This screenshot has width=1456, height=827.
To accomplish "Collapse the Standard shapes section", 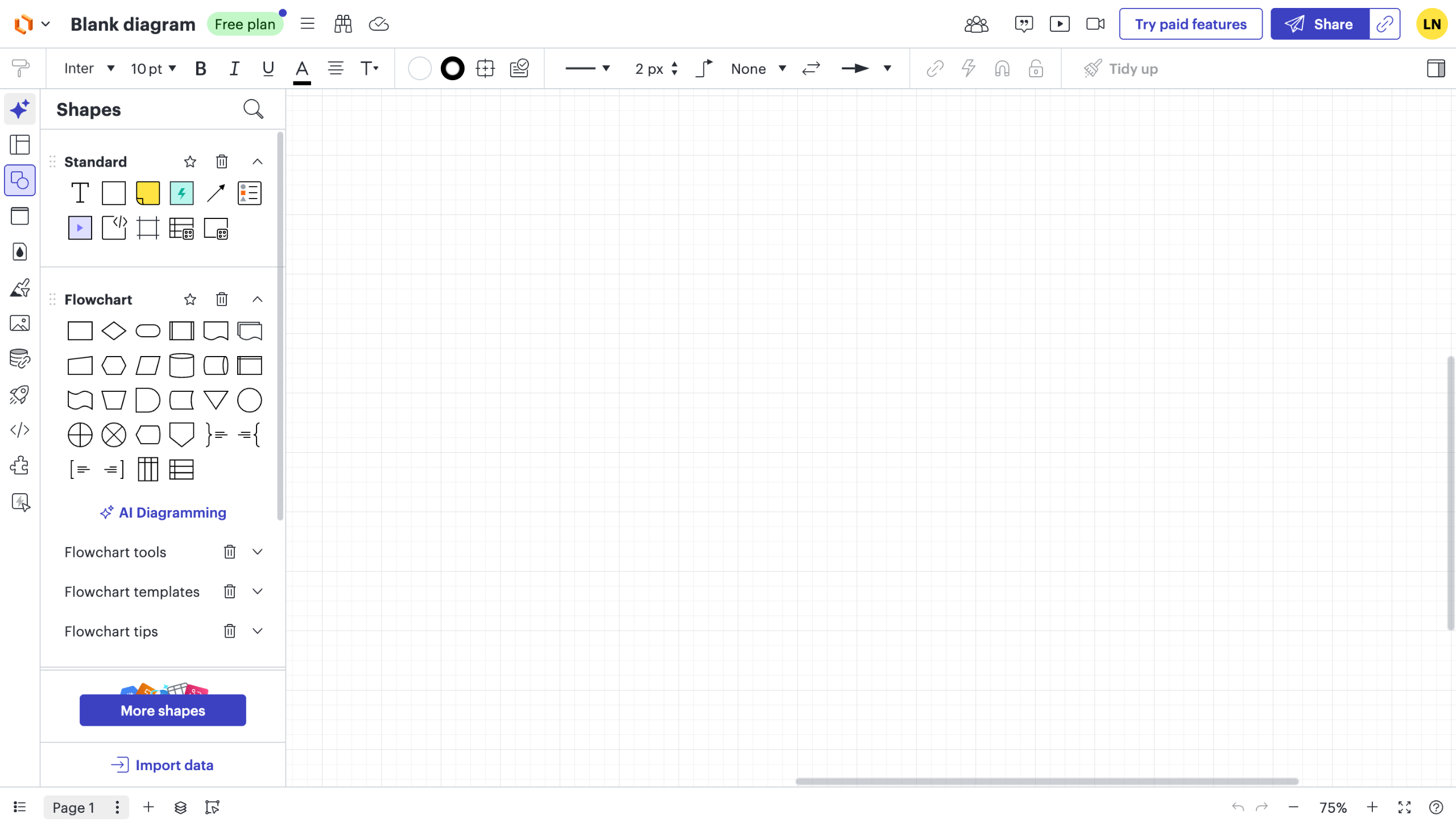I will pos(258,162).
